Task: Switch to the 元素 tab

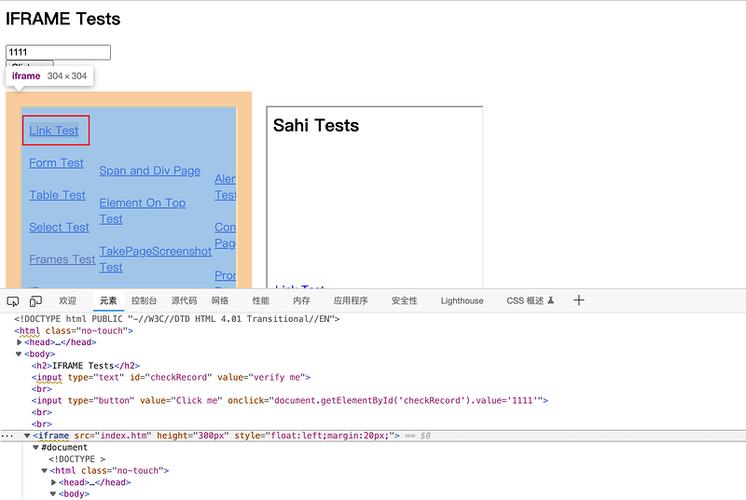Action: pos(108,301)
